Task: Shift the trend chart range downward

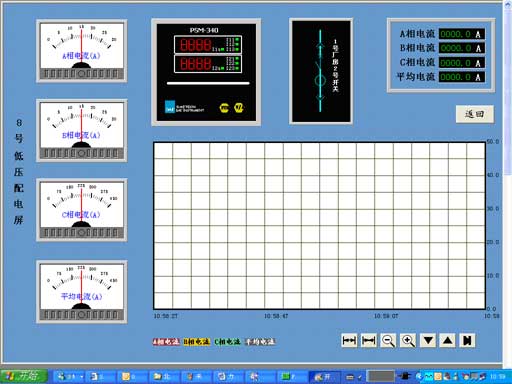Action: 428,341
